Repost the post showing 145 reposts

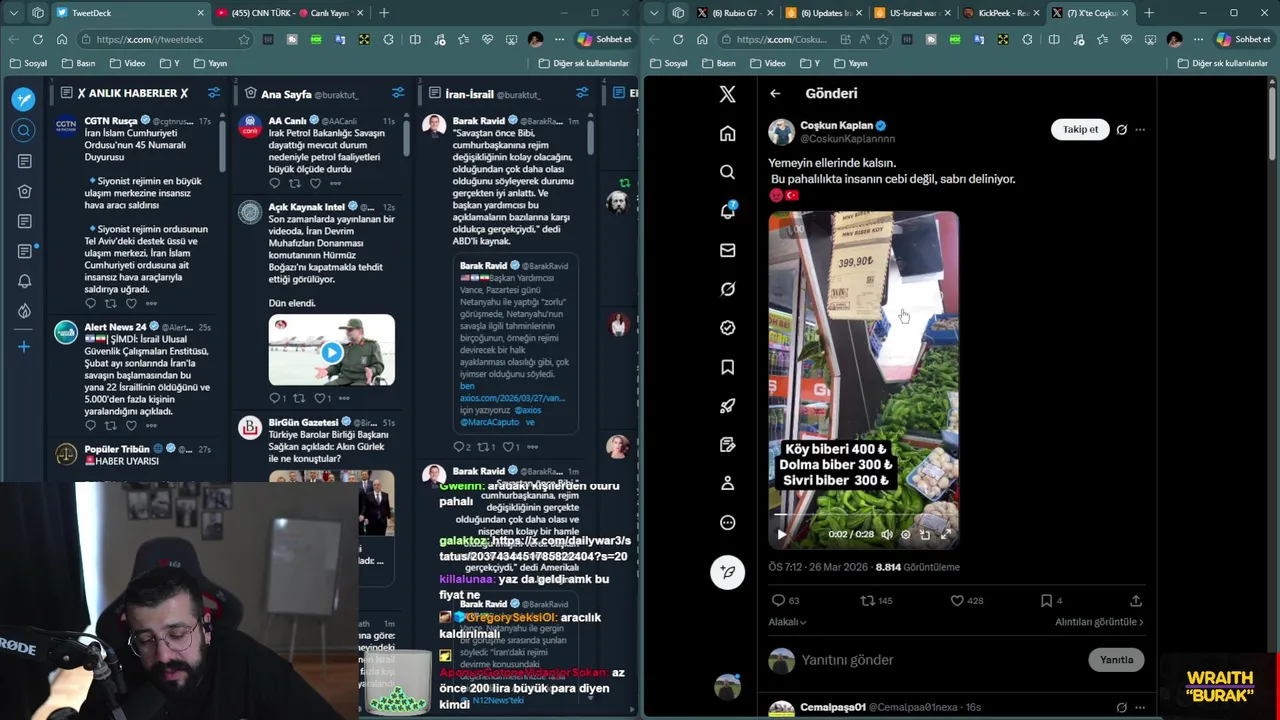pos(867,600)
